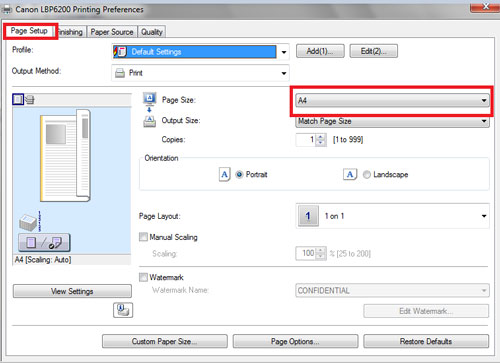Click the Copies number field
This screenshot has height=363, width=500.
tap(306, 139)
